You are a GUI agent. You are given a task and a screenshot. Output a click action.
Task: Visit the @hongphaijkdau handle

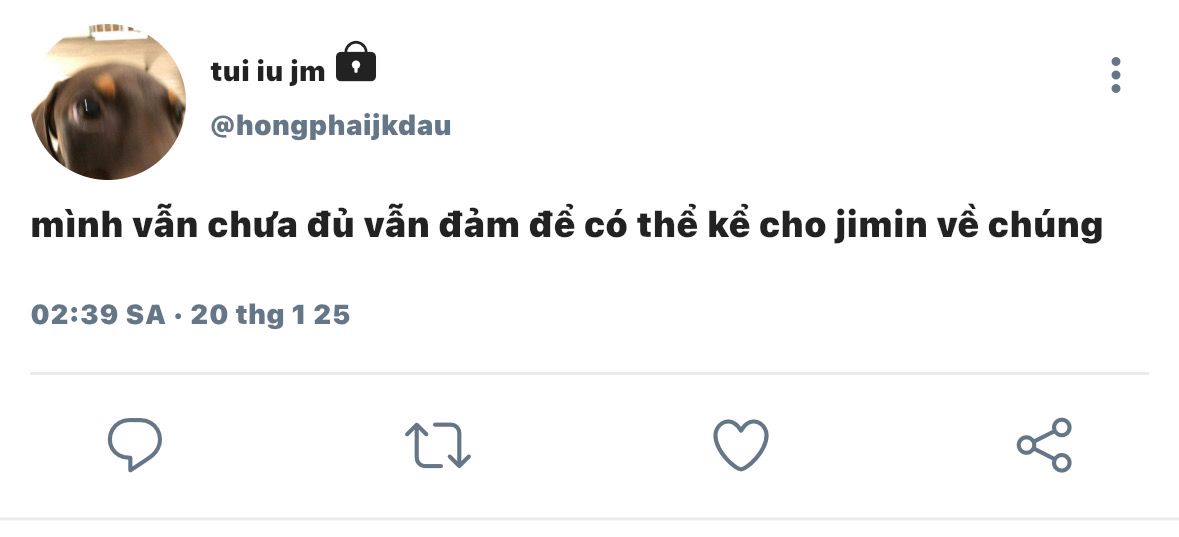coord(331,126)
